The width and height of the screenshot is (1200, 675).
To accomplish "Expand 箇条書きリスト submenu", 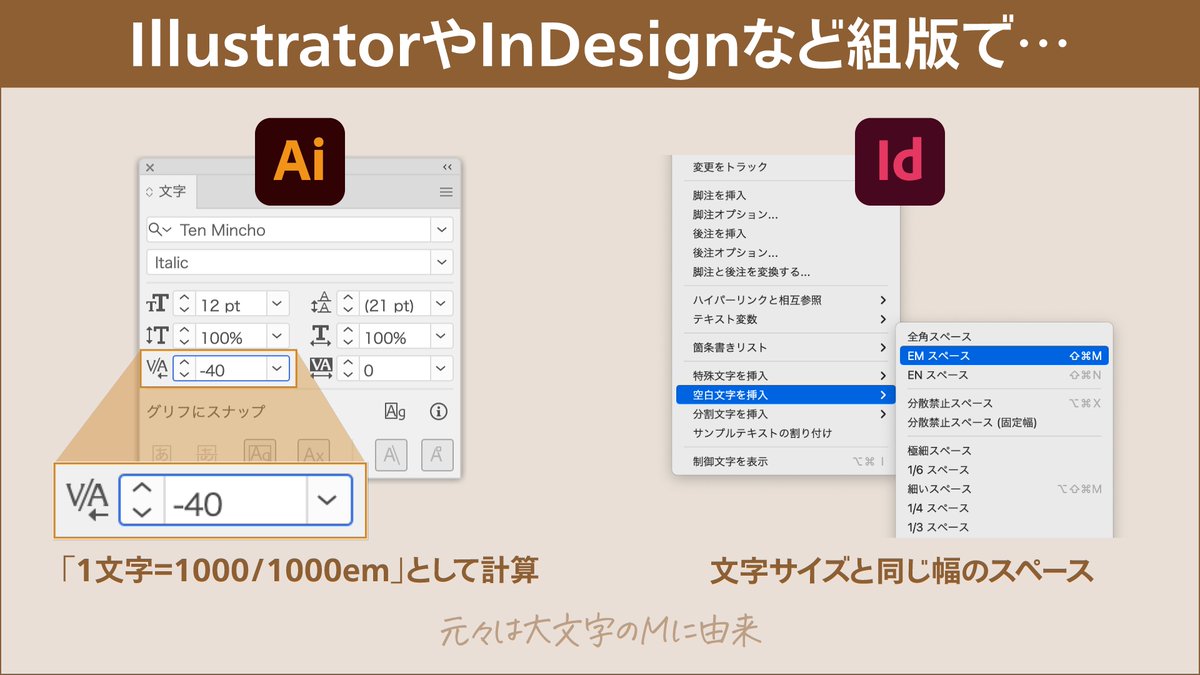I will pos(785,347).
